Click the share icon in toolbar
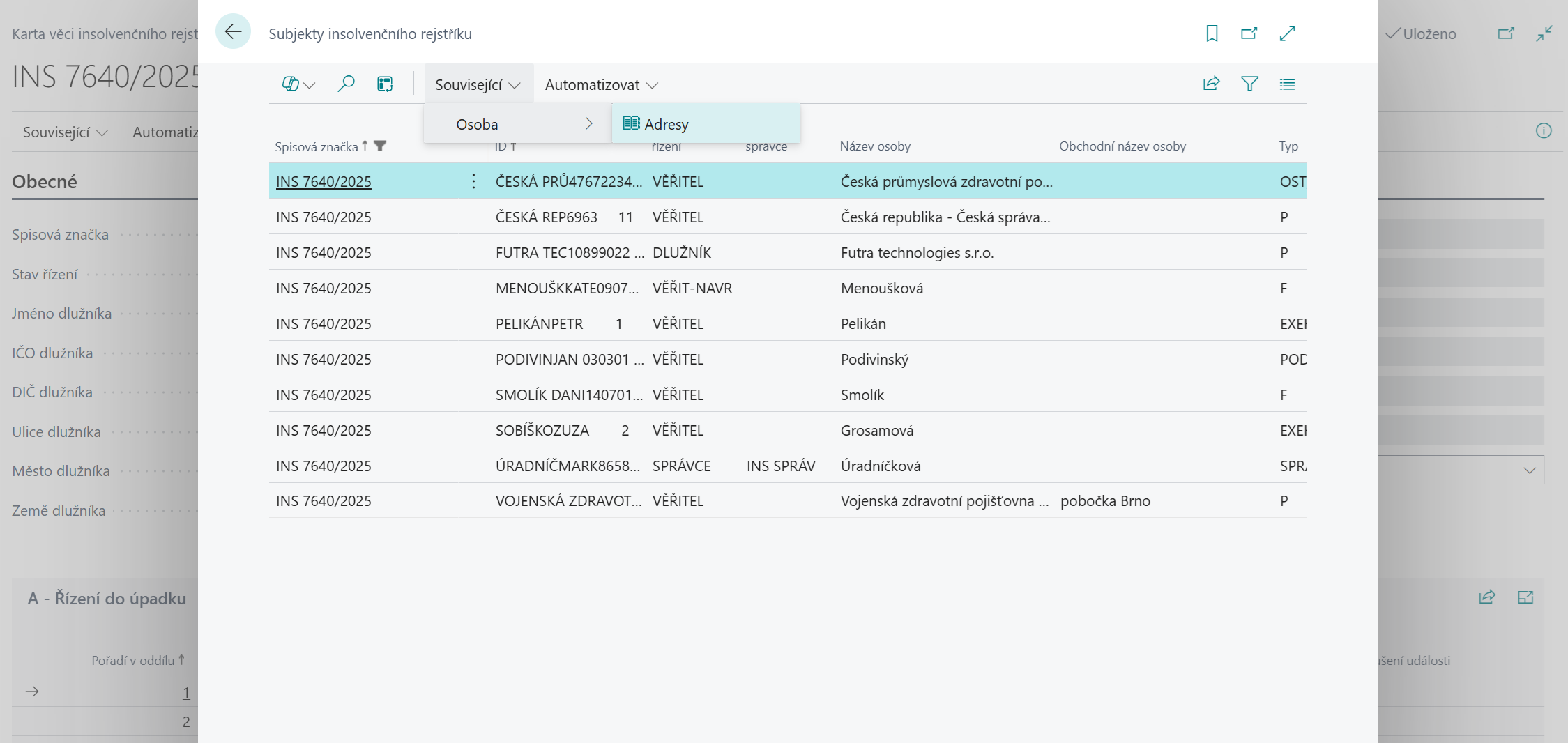This screenshot has width=1568, height=743. [1211, 84]
